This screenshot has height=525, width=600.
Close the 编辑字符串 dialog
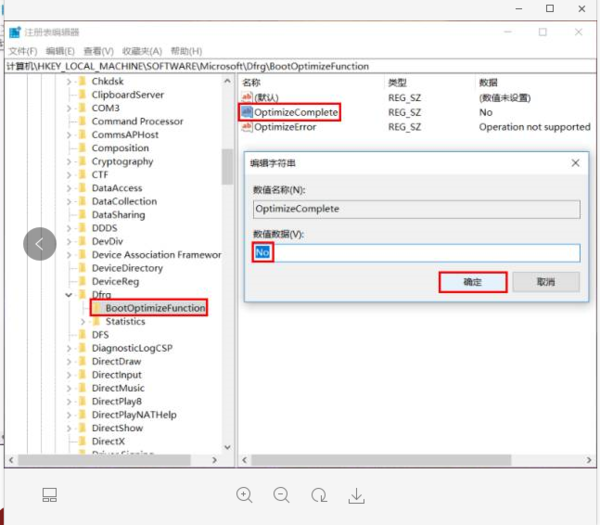tap(576, 162)
